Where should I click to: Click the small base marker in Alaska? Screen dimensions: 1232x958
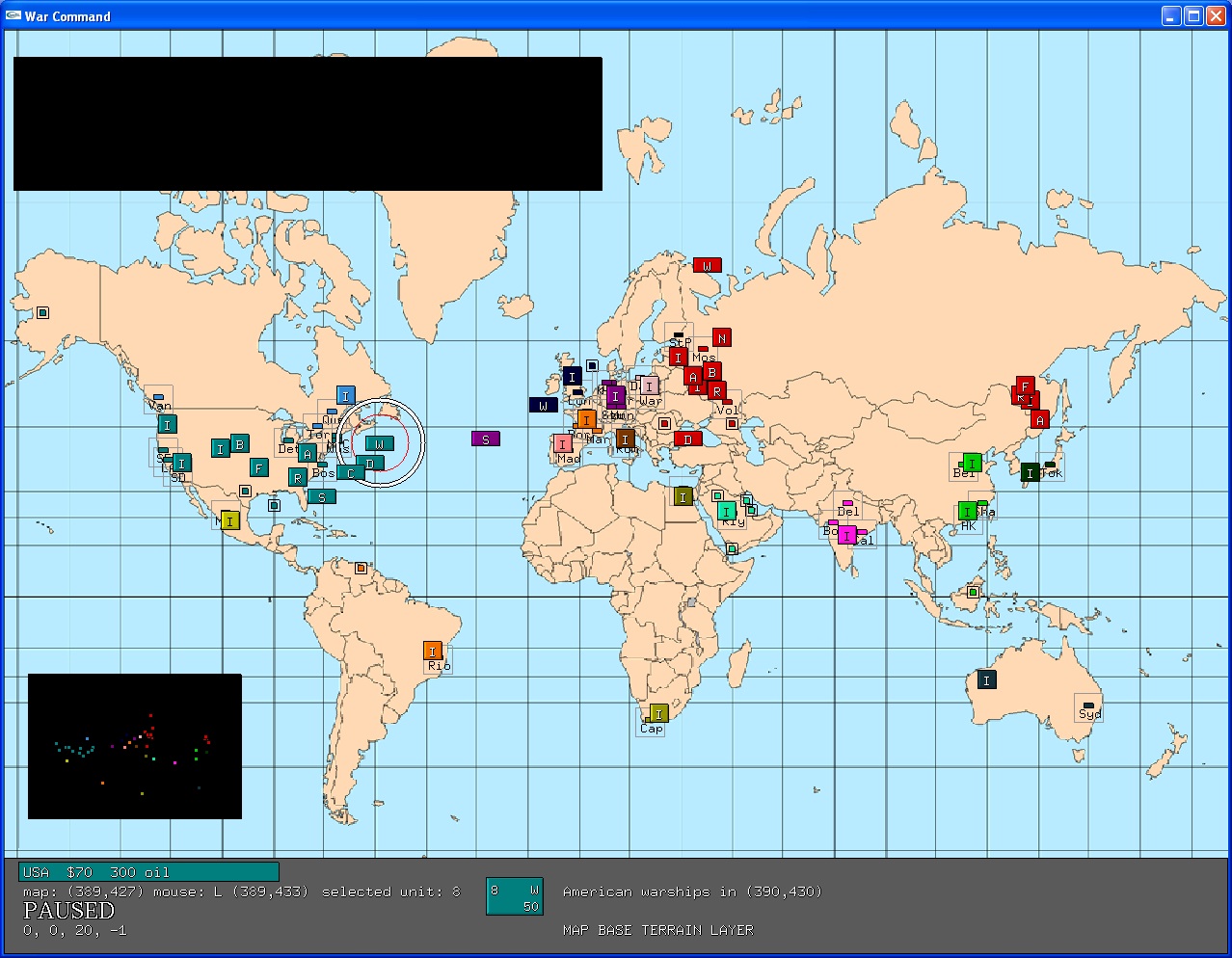(42, 312)
